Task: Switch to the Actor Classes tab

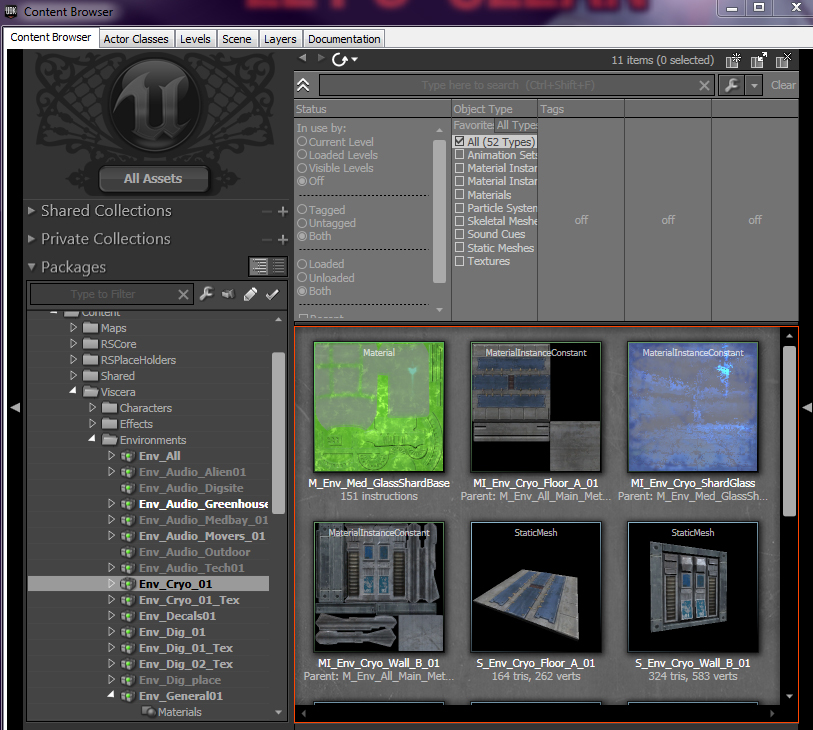Action: (136, 39)
